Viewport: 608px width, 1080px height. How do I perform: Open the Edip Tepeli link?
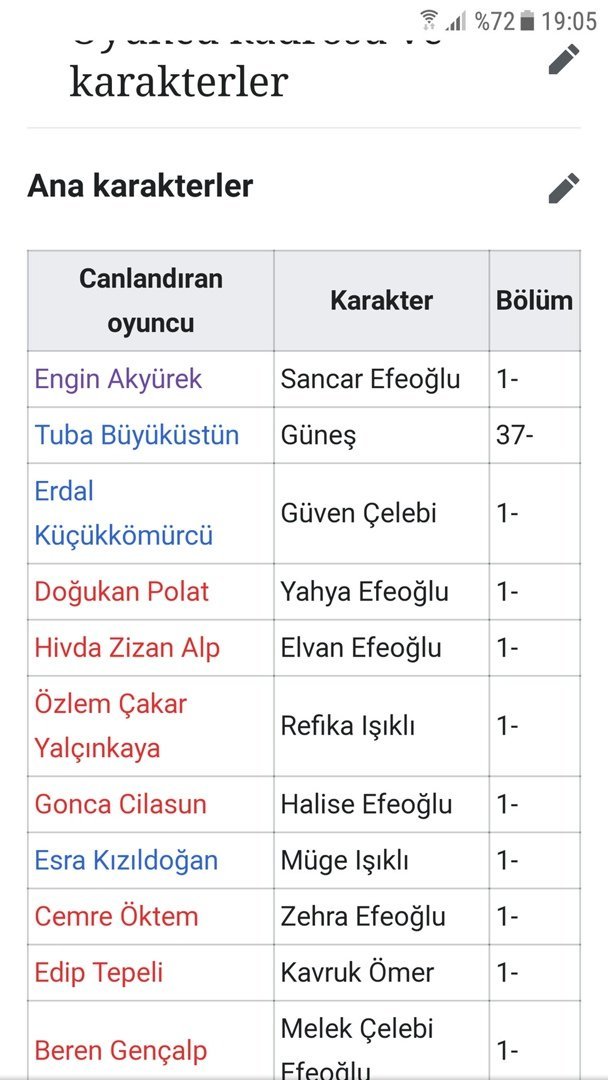tap(98, 972)
